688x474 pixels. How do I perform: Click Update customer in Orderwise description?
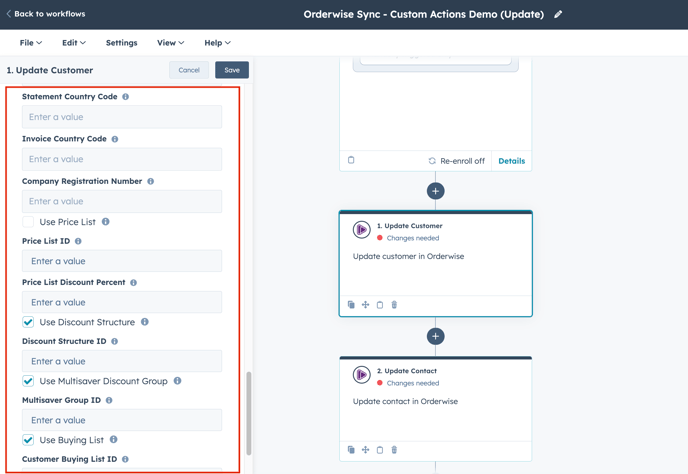408,256
